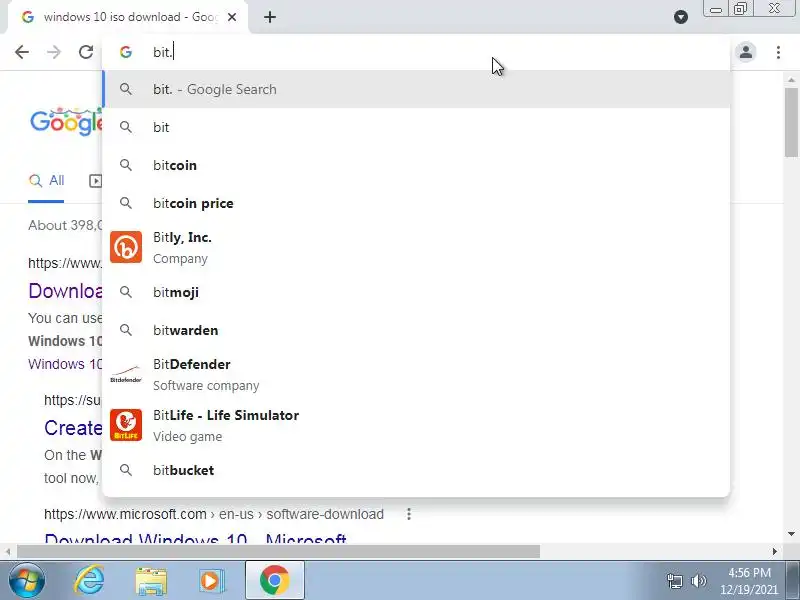
Task: Reload the current page
Action: coord(86,52)
